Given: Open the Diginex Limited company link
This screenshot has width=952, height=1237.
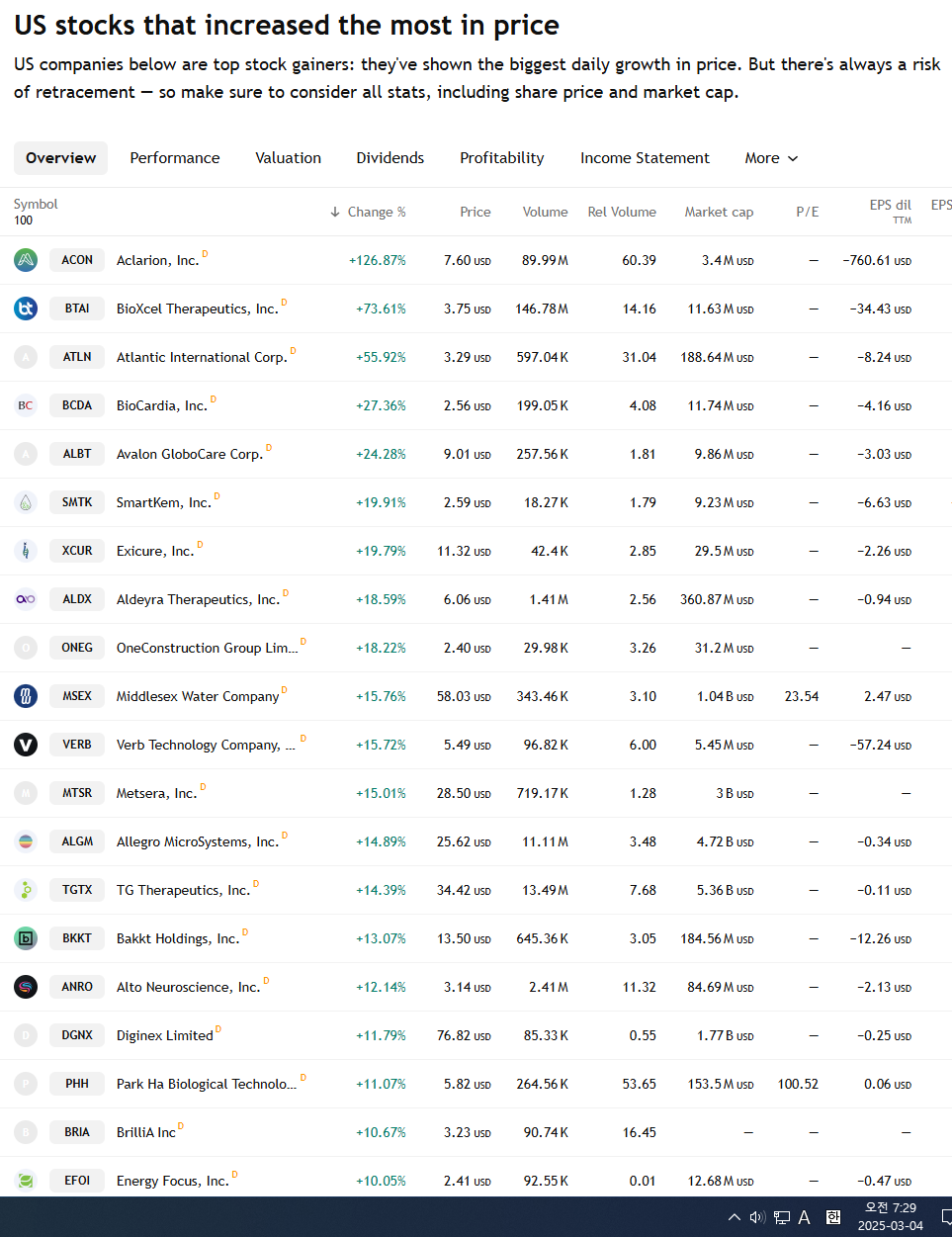Looking at the screenshot, I should [x=165, y=1035].
